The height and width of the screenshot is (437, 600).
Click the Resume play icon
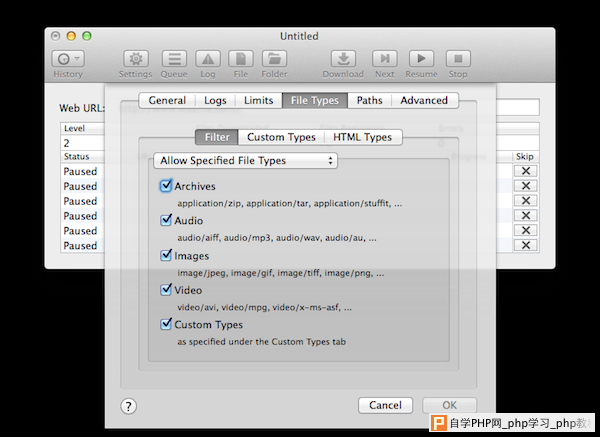(x=421, y=59)
